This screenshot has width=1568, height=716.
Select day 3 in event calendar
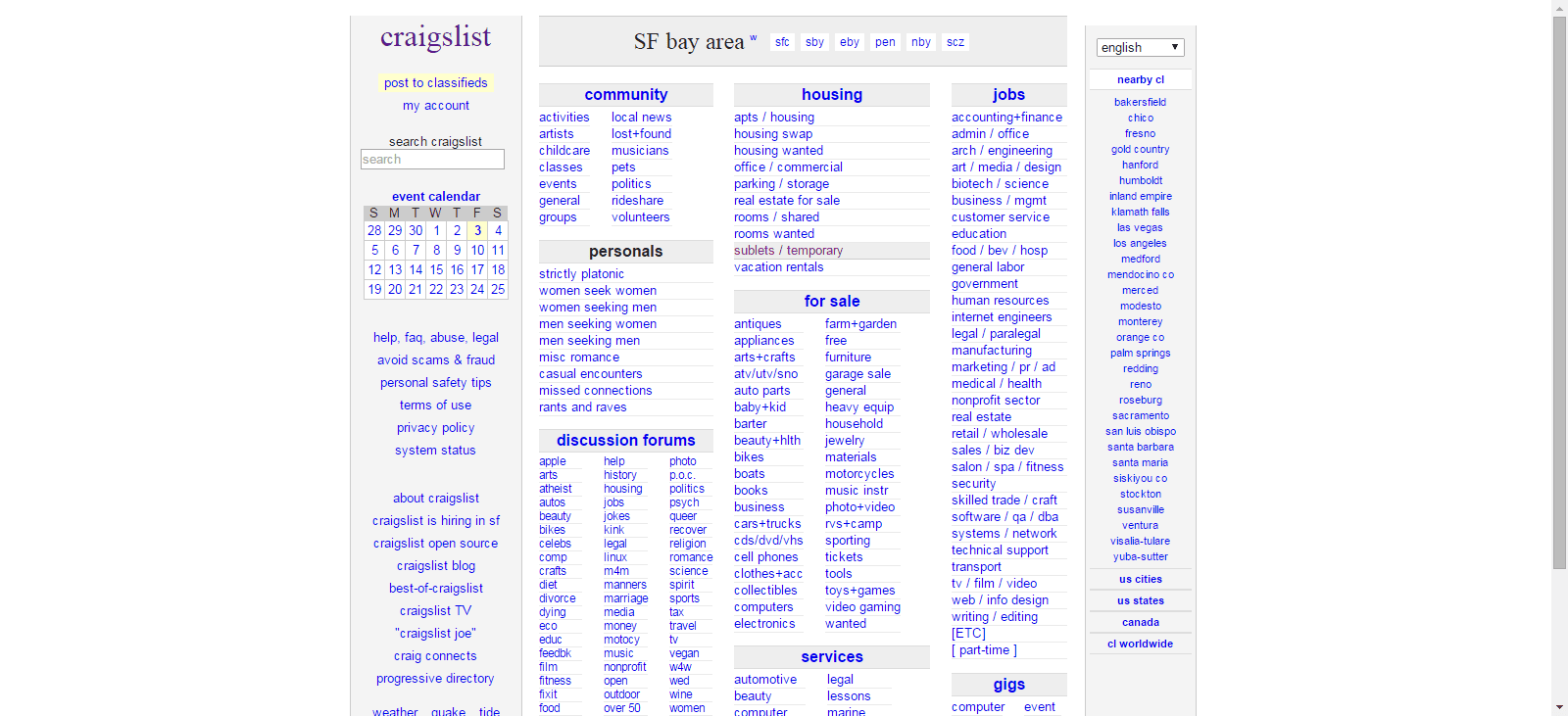pos(477,231)
